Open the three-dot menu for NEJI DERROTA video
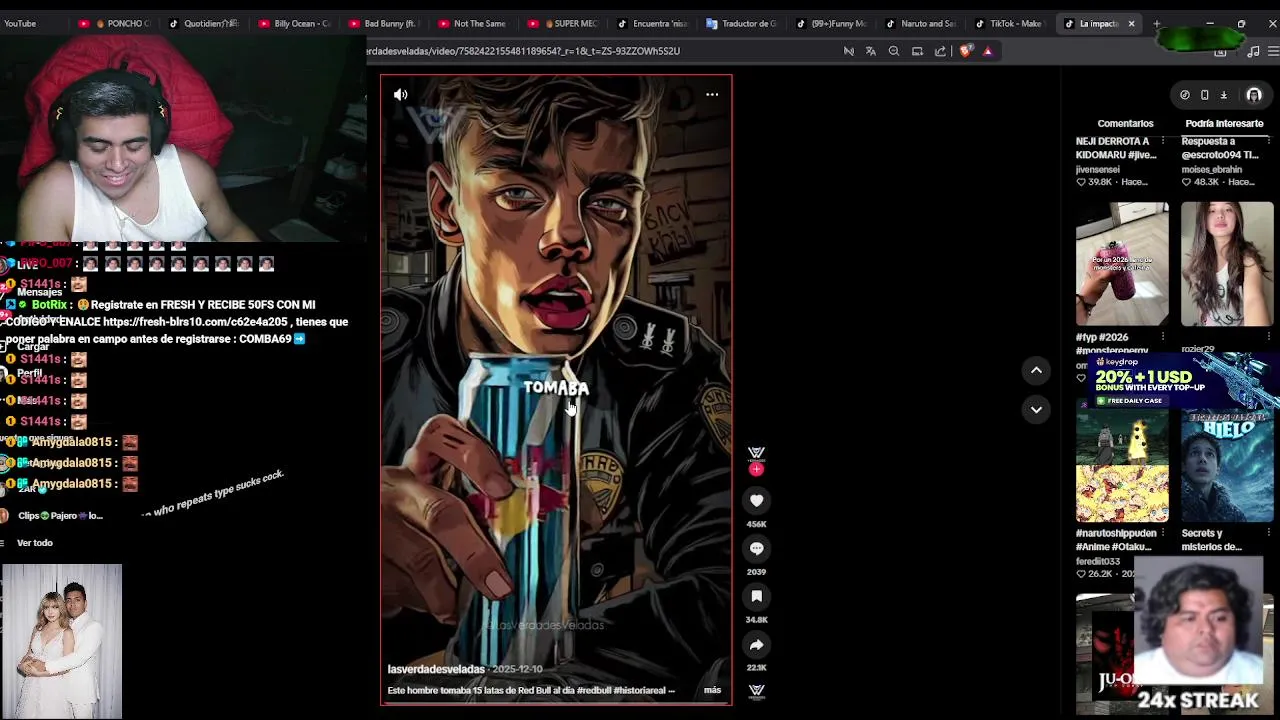The width and height of the screenshot is (1280, 720). (1162, 142)
